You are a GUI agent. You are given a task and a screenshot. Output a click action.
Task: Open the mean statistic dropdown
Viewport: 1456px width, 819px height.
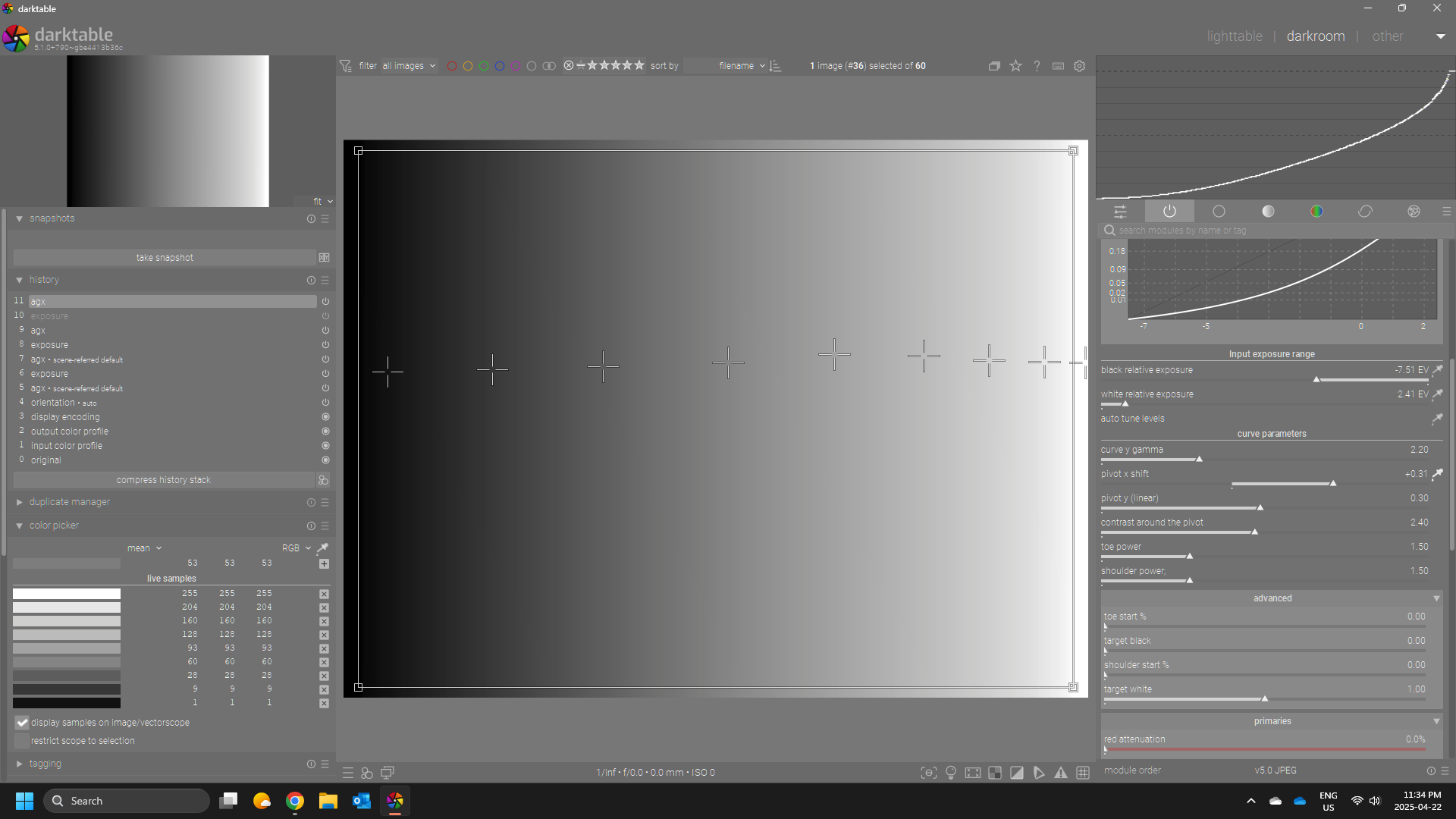pyautogui.click(x=144, y=548)
